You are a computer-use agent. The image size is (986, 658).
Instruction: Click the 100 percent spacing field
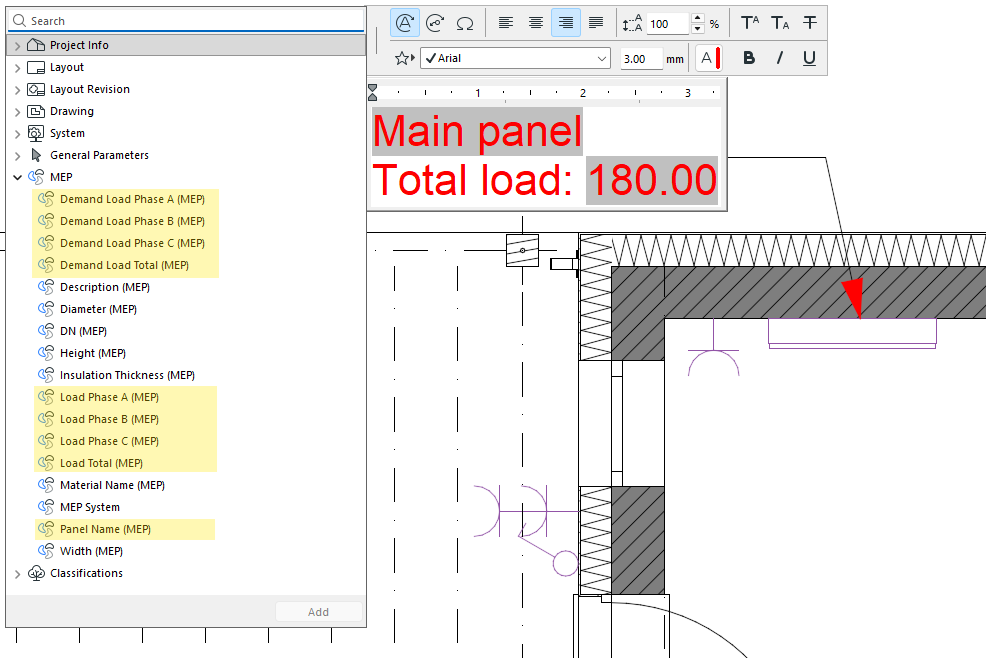668,24
